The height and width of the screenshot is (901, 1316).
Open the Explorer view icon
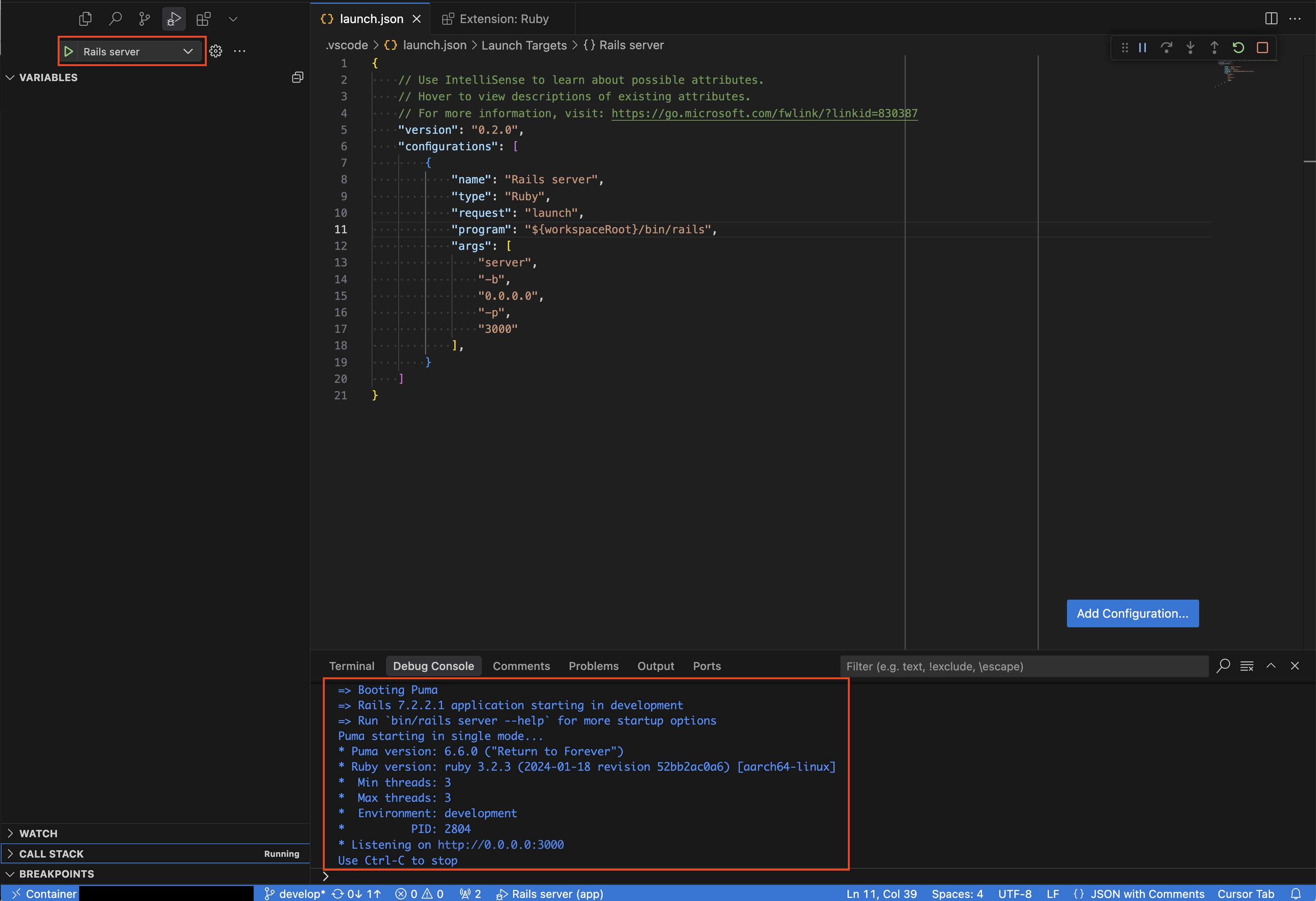point(85,19)
